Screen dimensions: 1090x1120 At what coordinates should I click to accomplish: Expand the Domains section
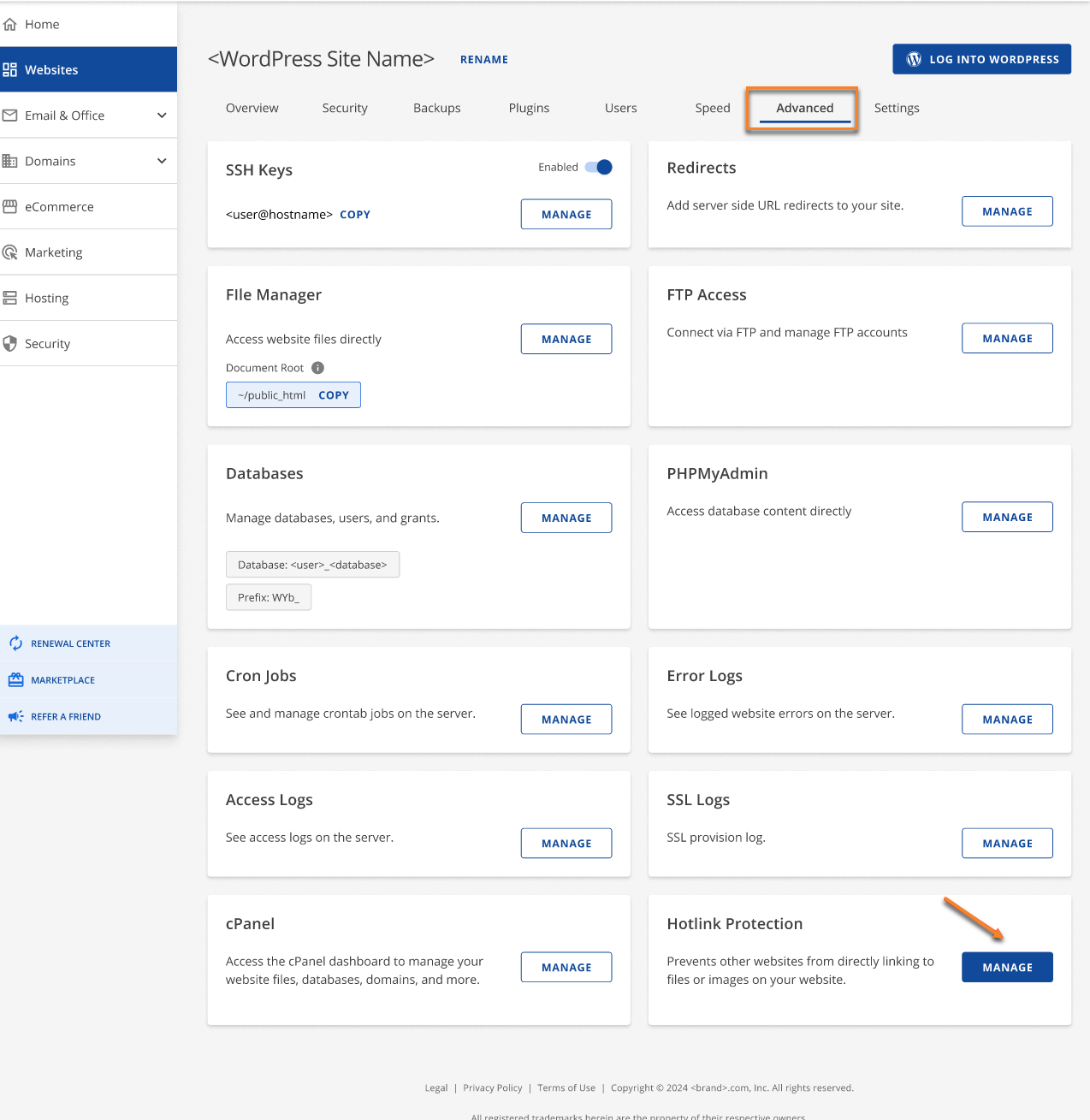[162, 160]
